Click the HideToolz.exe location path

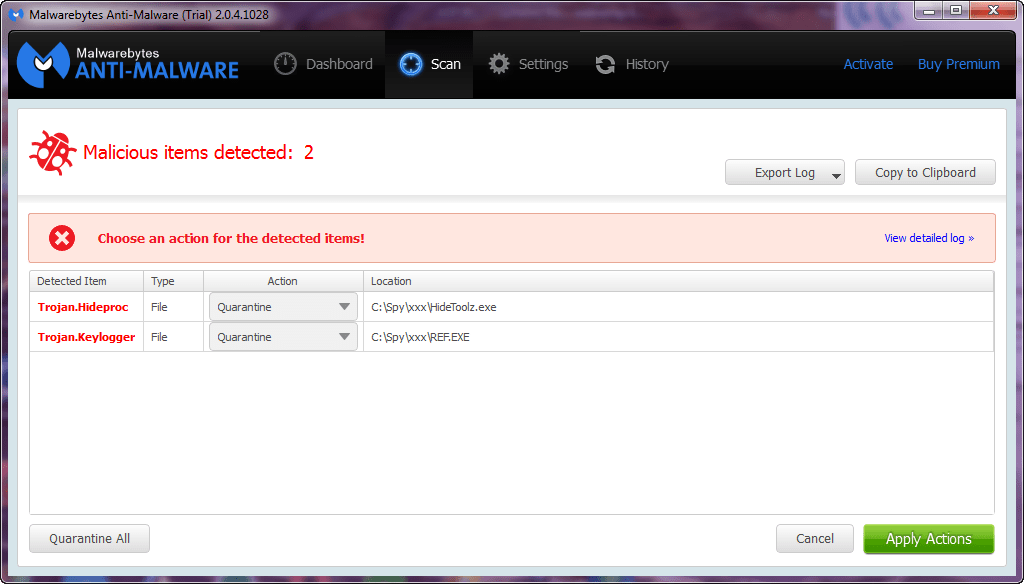point(434,307)
